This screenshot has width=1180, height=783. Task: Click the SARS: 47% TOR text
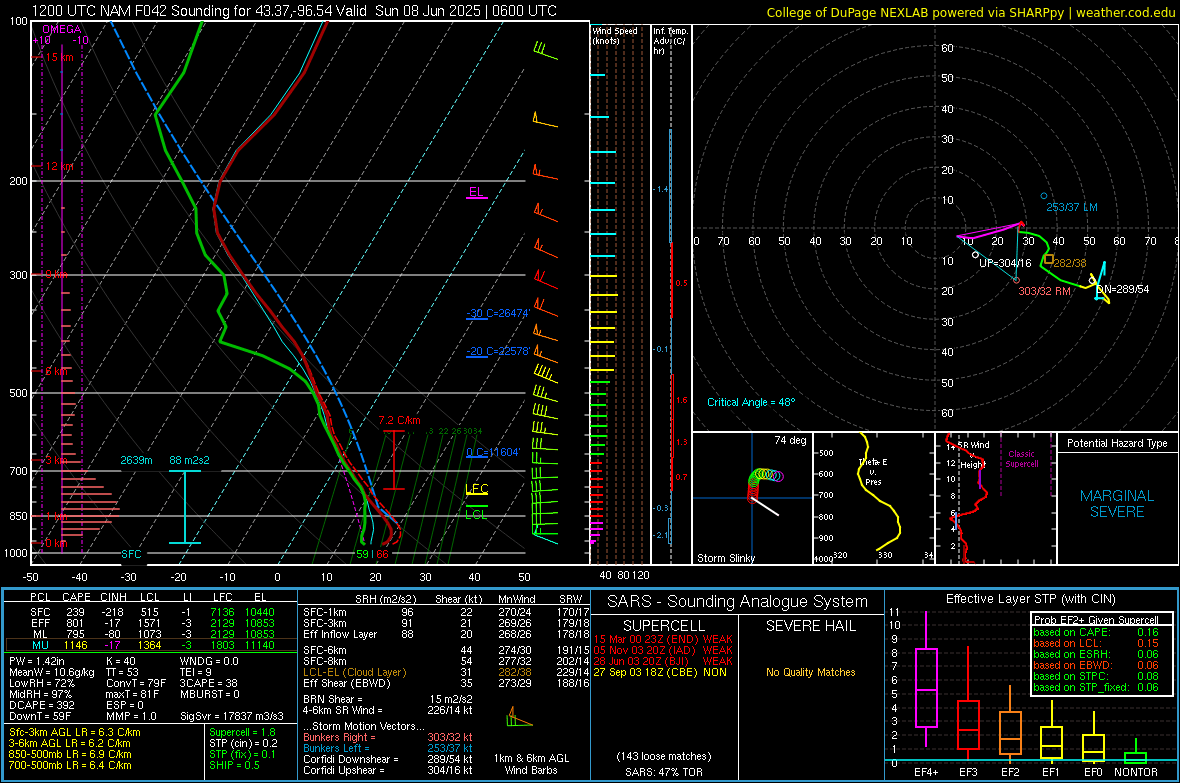(x=664, y=772)
